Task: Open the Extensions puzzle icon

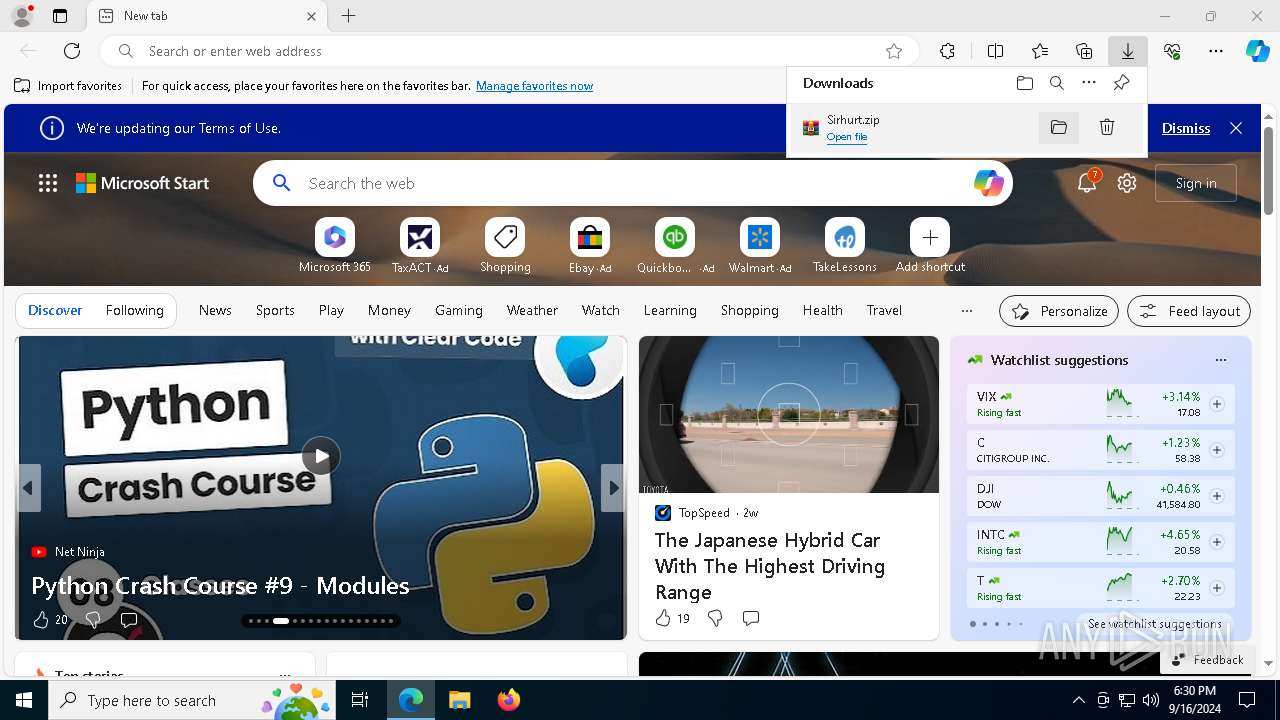Action: (x=947, y=51)
